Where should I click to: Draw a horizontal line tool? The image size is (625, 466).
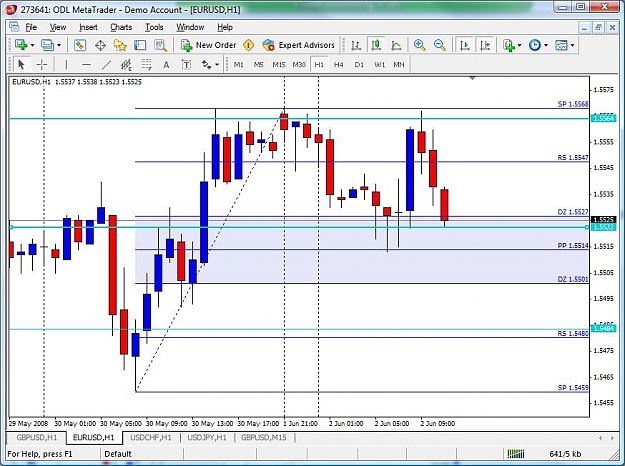[86, 65]
